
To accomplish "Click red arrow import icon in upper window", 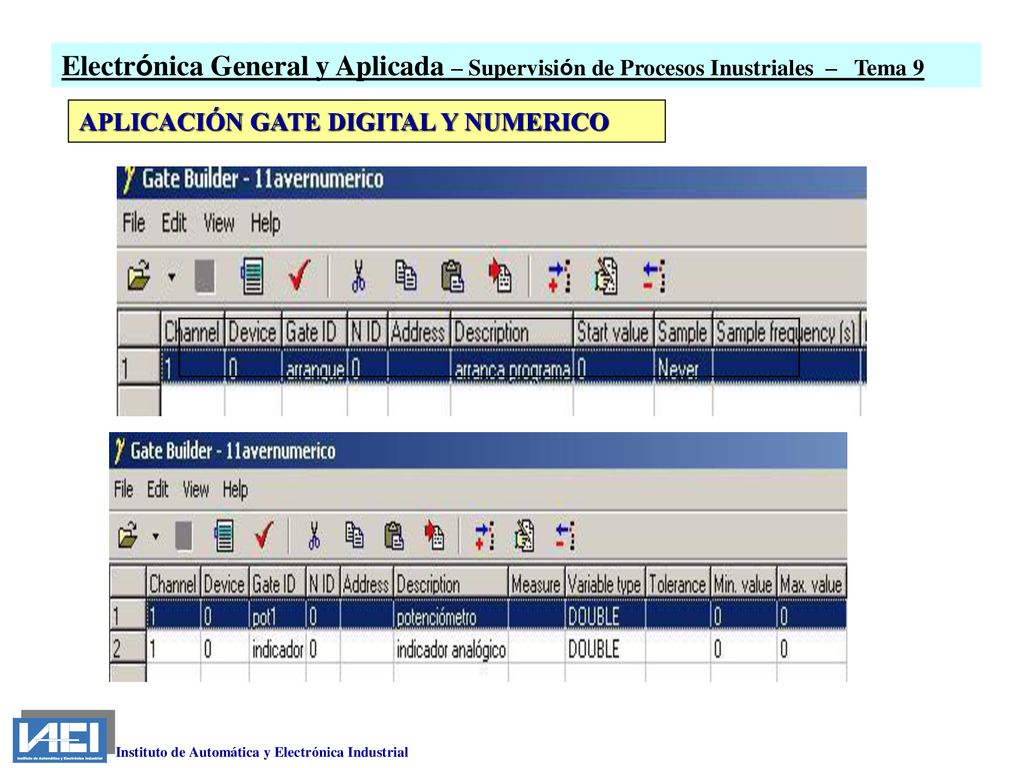I will tap(500, 276).
